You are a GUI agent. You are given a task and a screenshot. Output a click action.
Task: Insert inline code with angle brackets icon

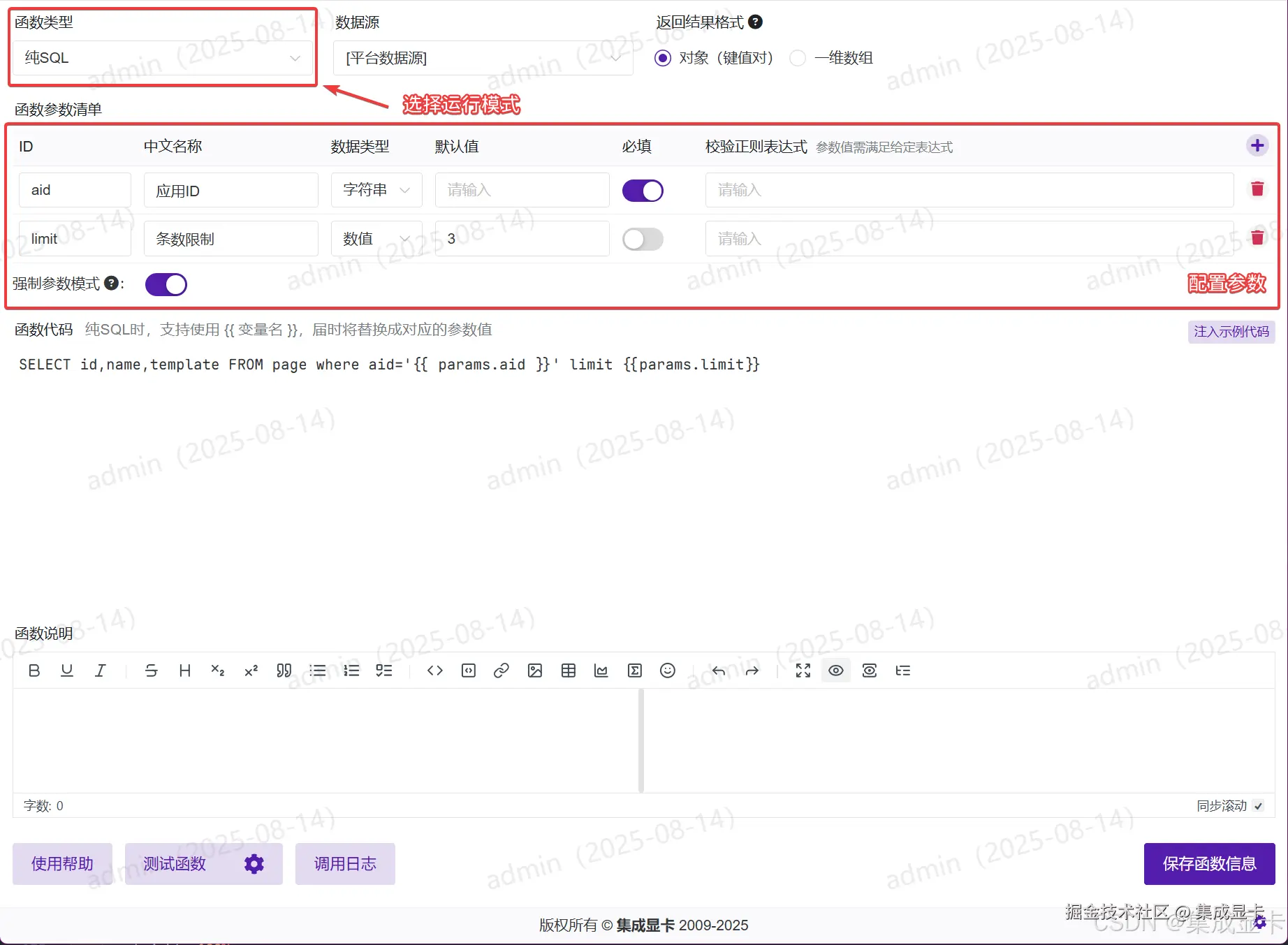tap(435, 671)
